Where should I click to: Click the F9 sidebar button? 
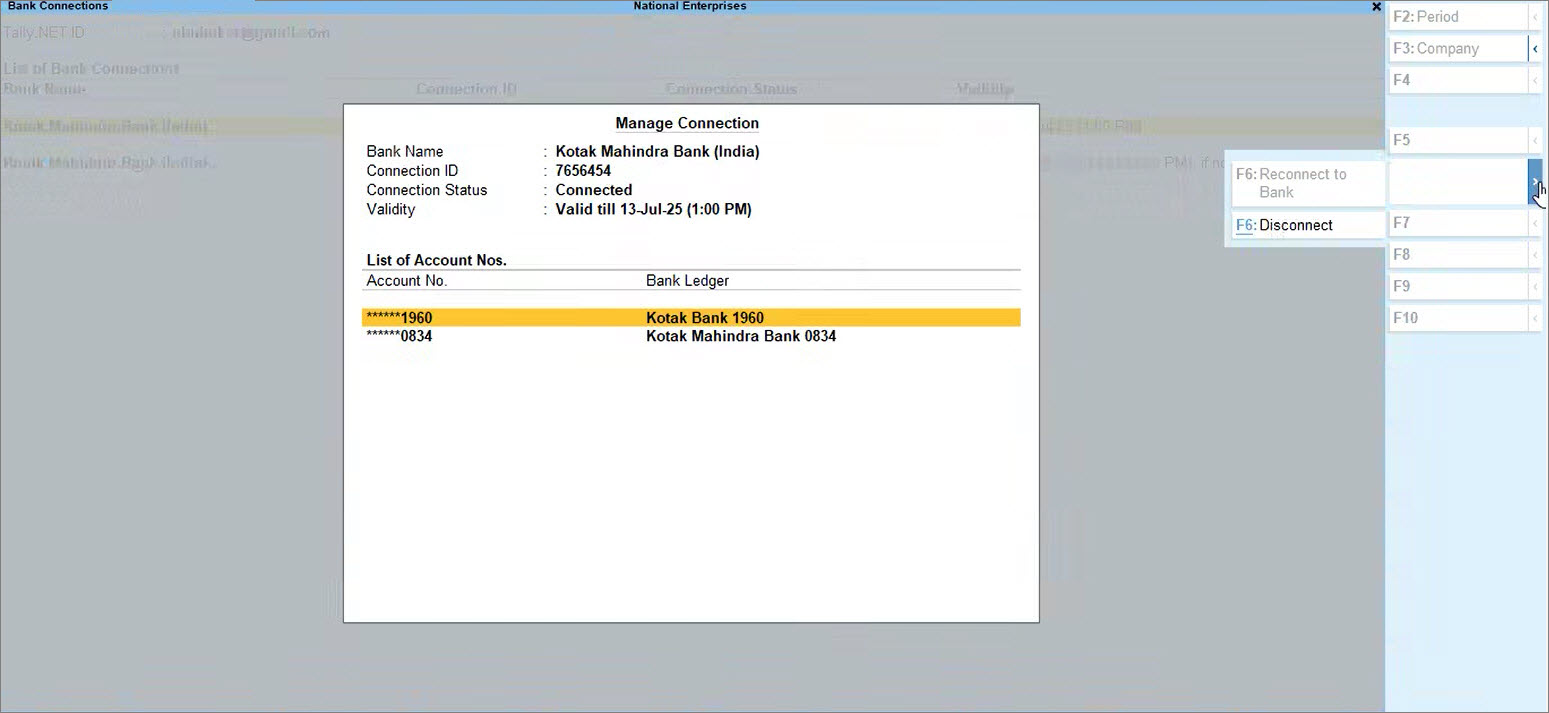(1459, 287)
